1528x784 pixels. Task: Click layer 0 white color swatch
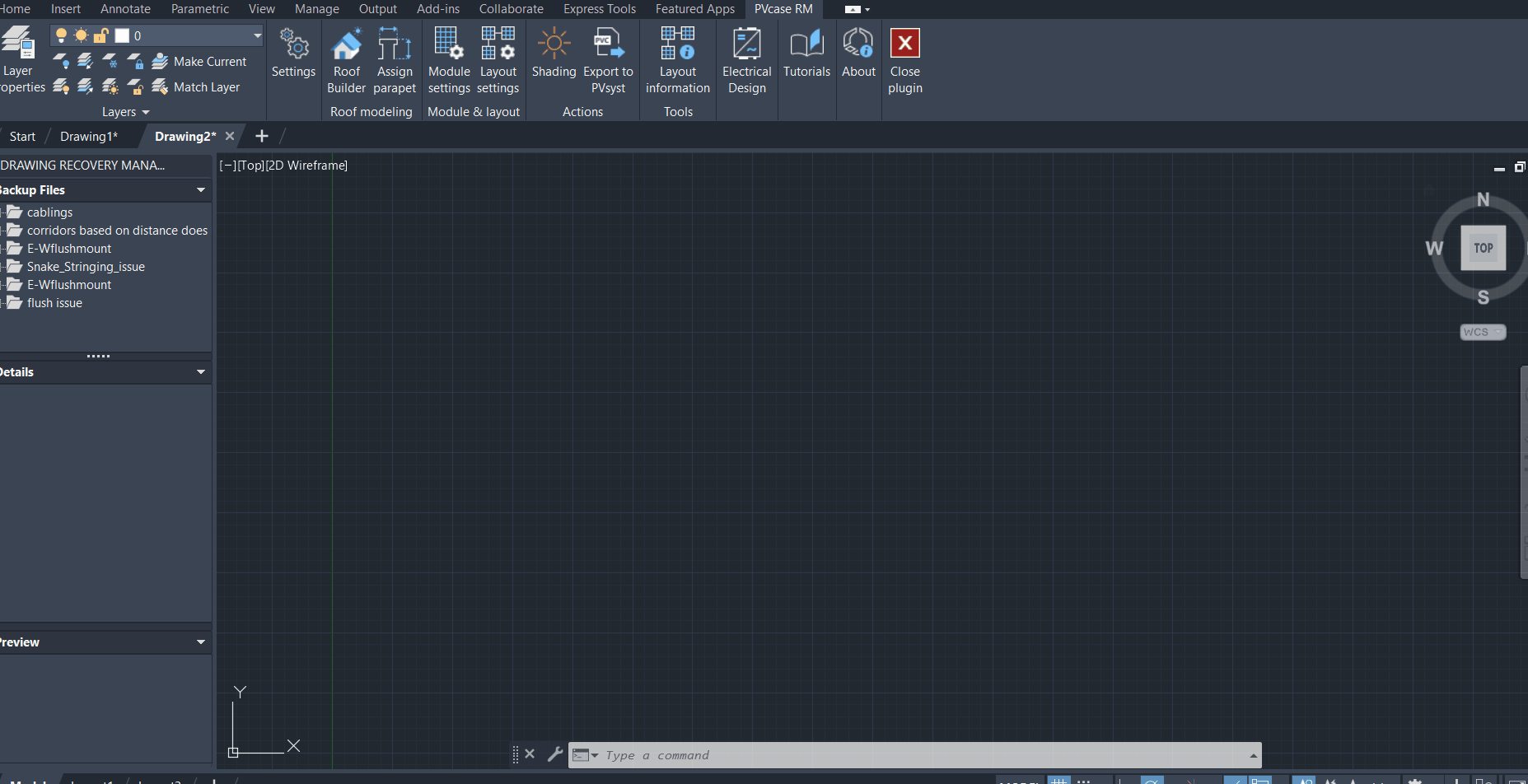tap(122, 35)
